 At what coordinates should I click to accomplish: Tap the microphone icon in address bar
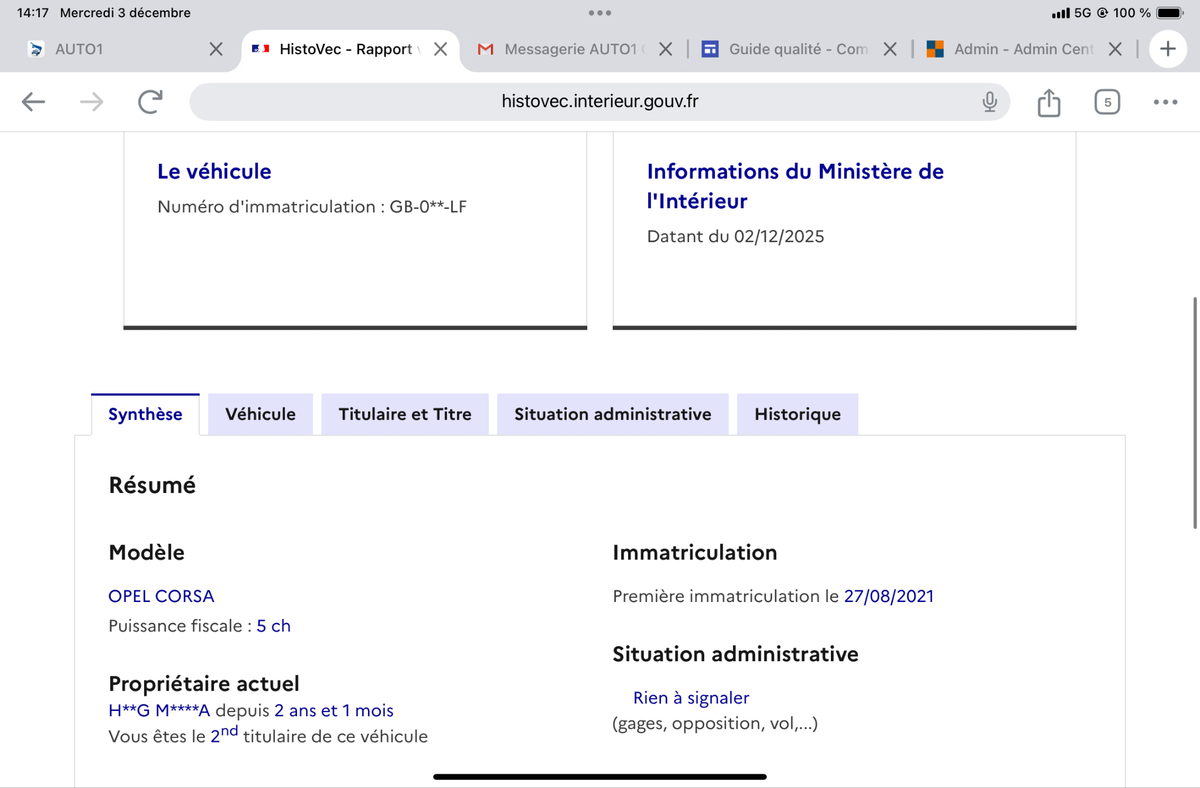pyautogui.click(x=989, y=102)
